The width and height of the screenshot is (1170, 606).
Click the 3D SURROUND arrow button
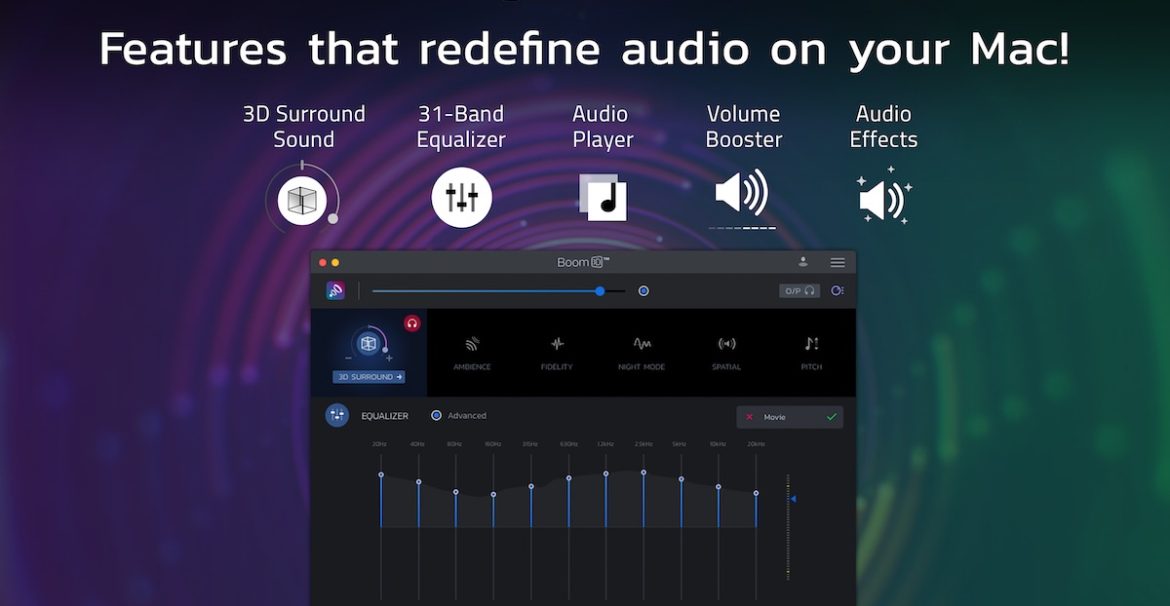(369, 377)
